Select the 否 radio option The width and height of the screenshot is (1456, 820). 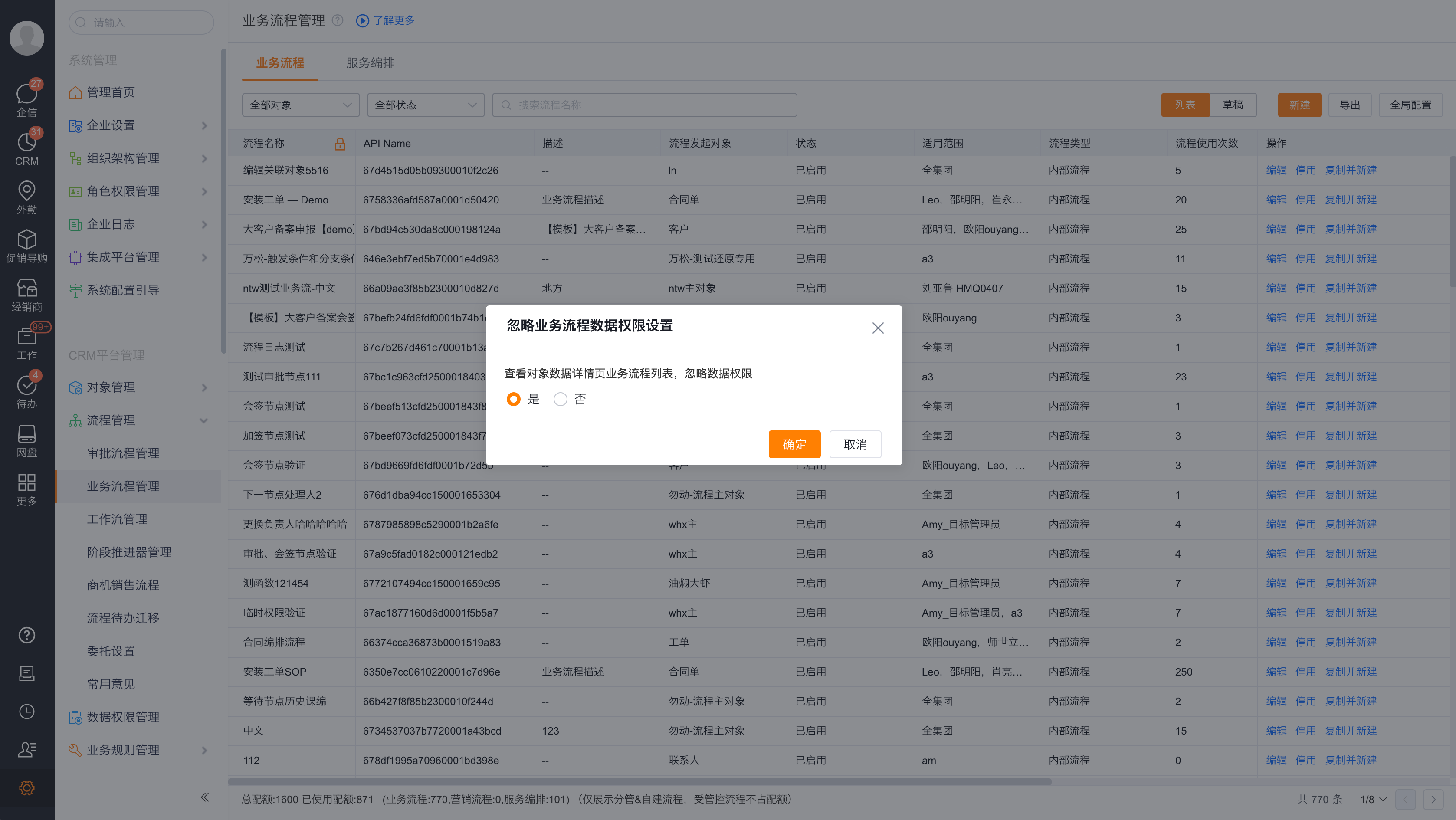coord(560,399)
